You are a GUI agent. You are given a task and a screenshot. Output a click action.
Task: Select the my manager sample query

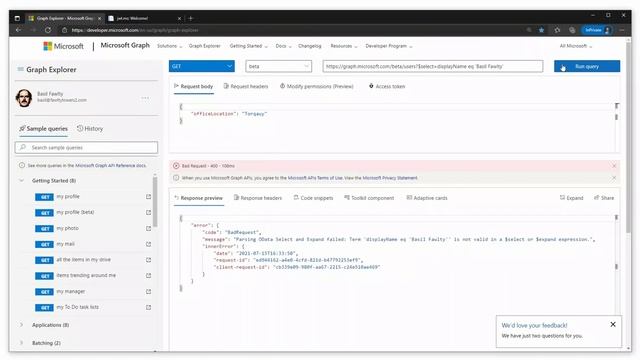[x=71, y=291]
